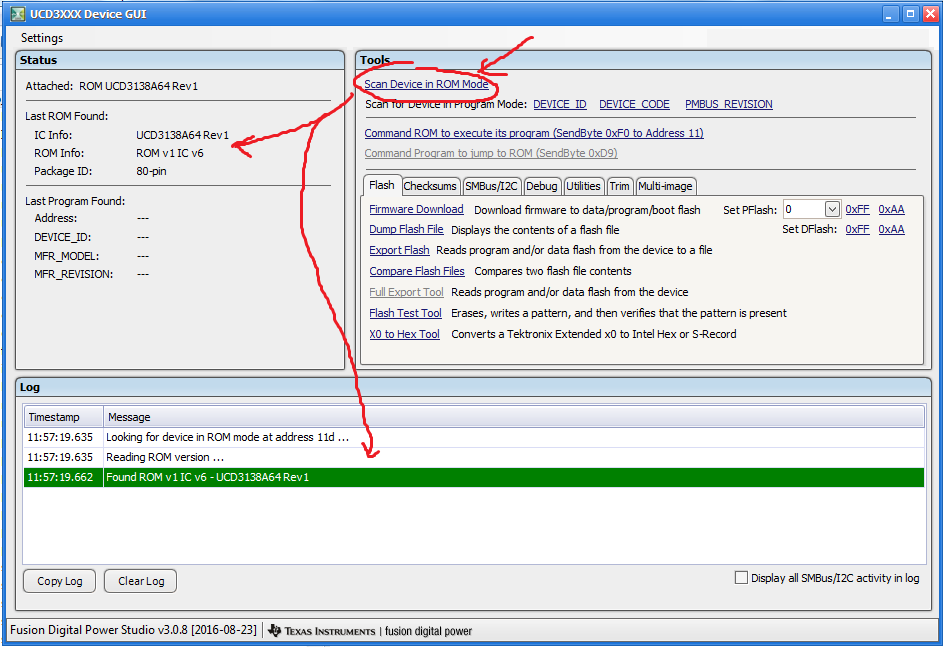
Task: Click 'Fusion Digital Power Studio v3.0.8' status text
Action: [x=133, y=630]
